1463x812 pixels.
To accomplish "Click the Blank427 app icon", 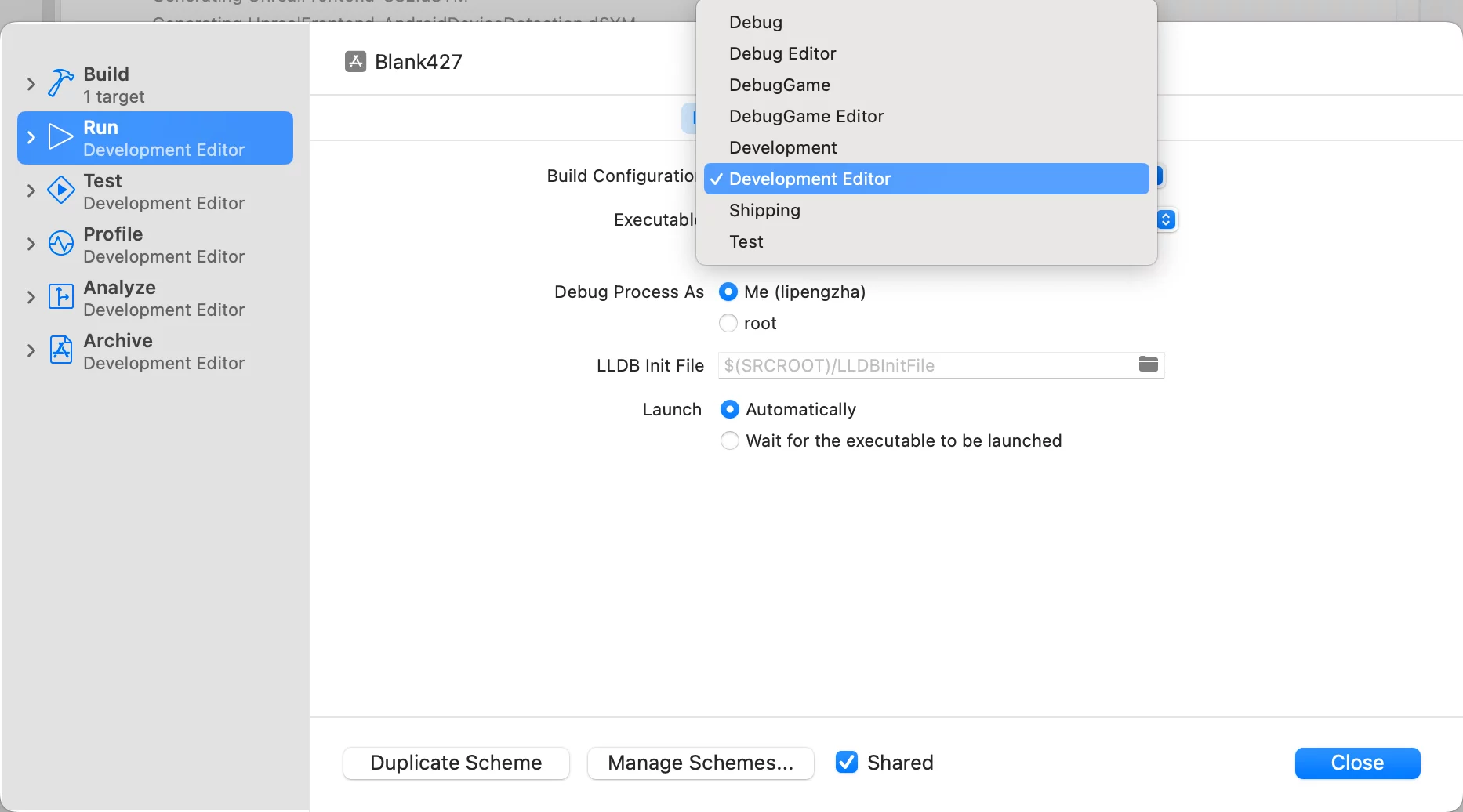I will (355, 62).
